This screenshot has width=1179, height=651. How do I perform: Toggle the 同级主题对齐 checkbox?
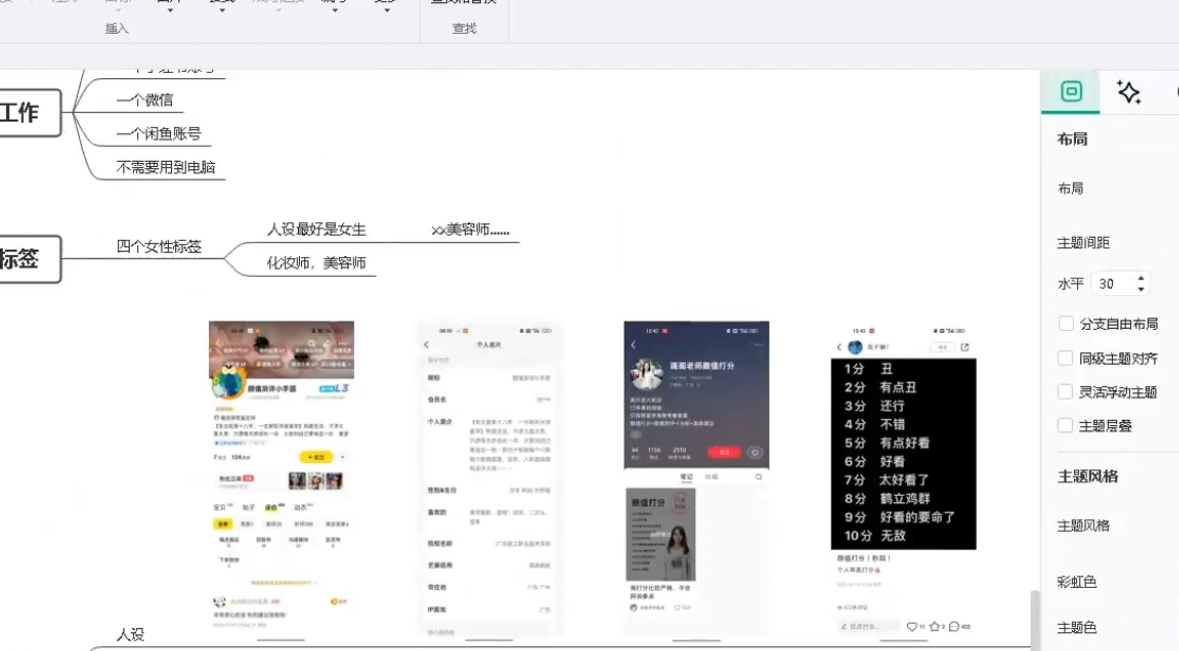[1066, 358]
